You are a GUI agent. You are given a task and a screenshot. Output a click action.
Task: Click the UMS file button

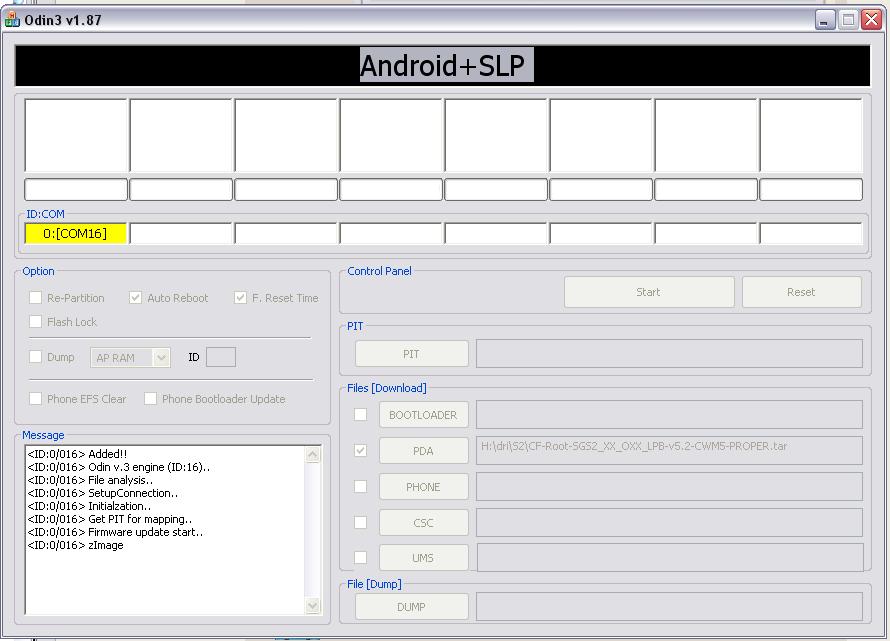[423, 558]
